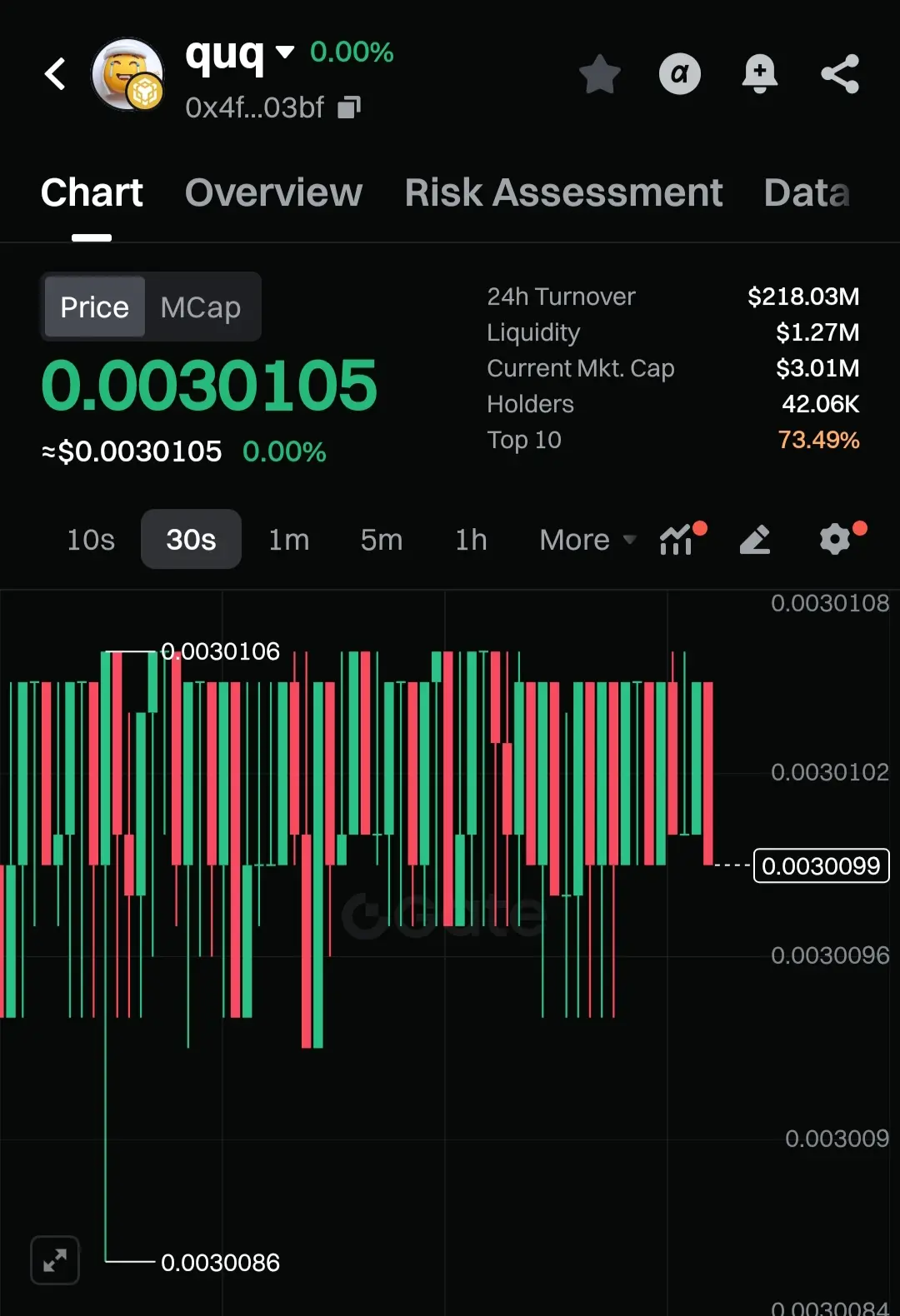Click the Liquidity $1.27M value
Screen dimensions: 900x1316
(817, 332)
